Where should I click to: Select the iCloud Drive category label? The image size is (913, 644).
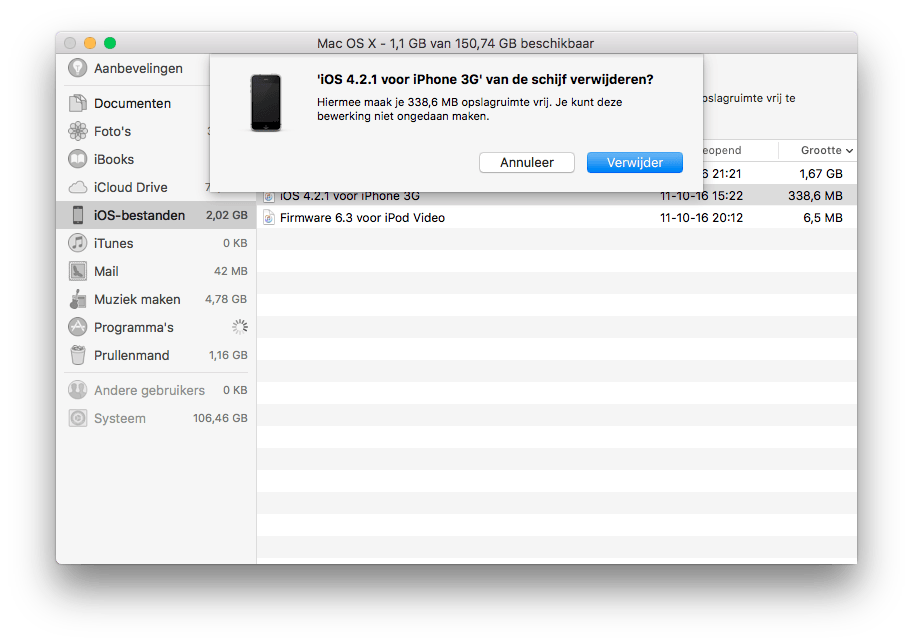(130, 187)
